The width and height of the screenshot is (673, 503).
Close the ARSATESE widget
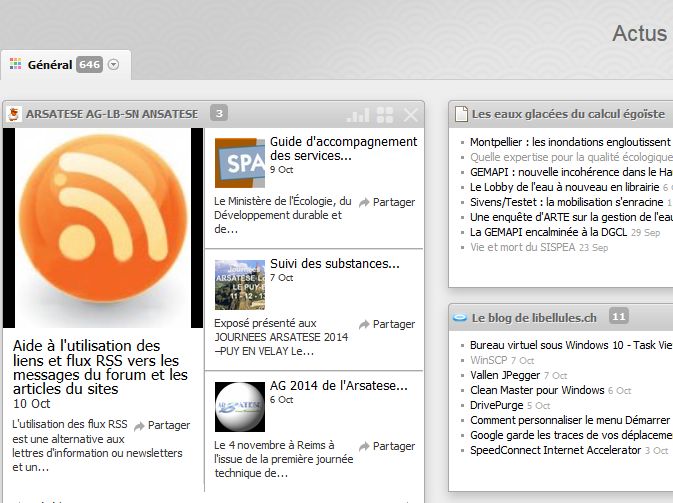coord(411,115)
